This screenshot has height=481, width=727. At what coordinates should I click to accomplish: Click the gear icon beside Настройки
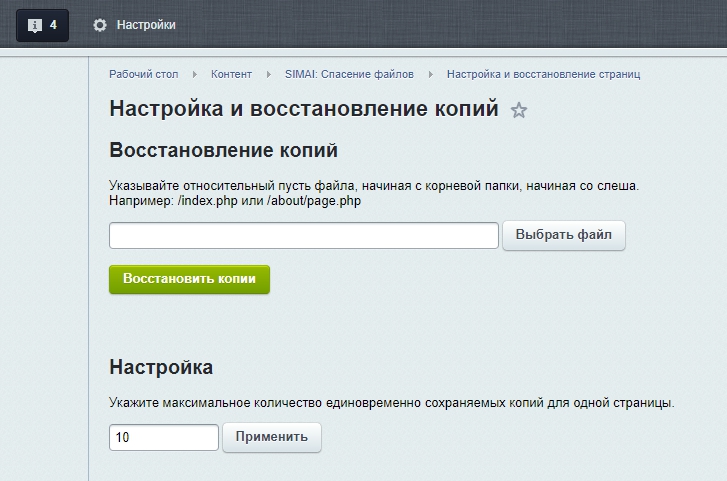pyautogui.click(x=99, y=25)
